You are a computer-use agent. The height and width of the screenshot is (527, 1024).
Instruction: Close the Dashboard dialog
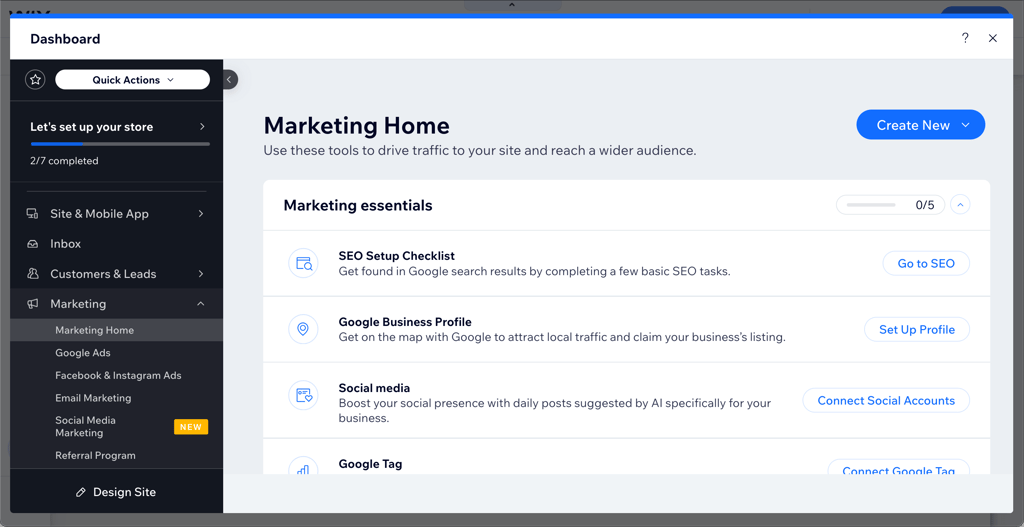pyautogui.click(x=993, y=39)
